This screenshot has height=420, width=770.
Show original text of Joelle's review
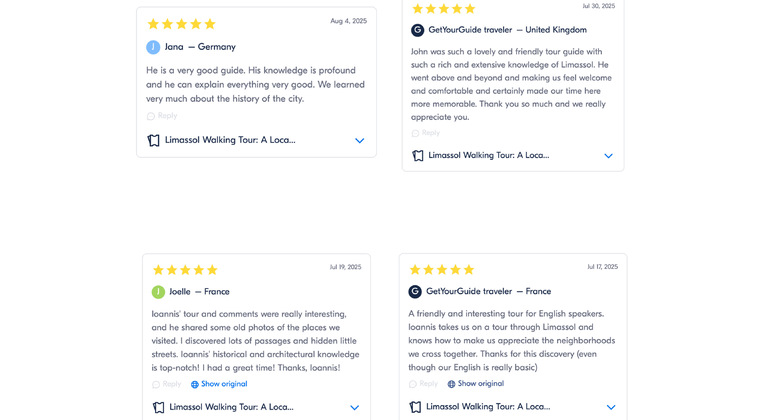[x=224, y=384]
